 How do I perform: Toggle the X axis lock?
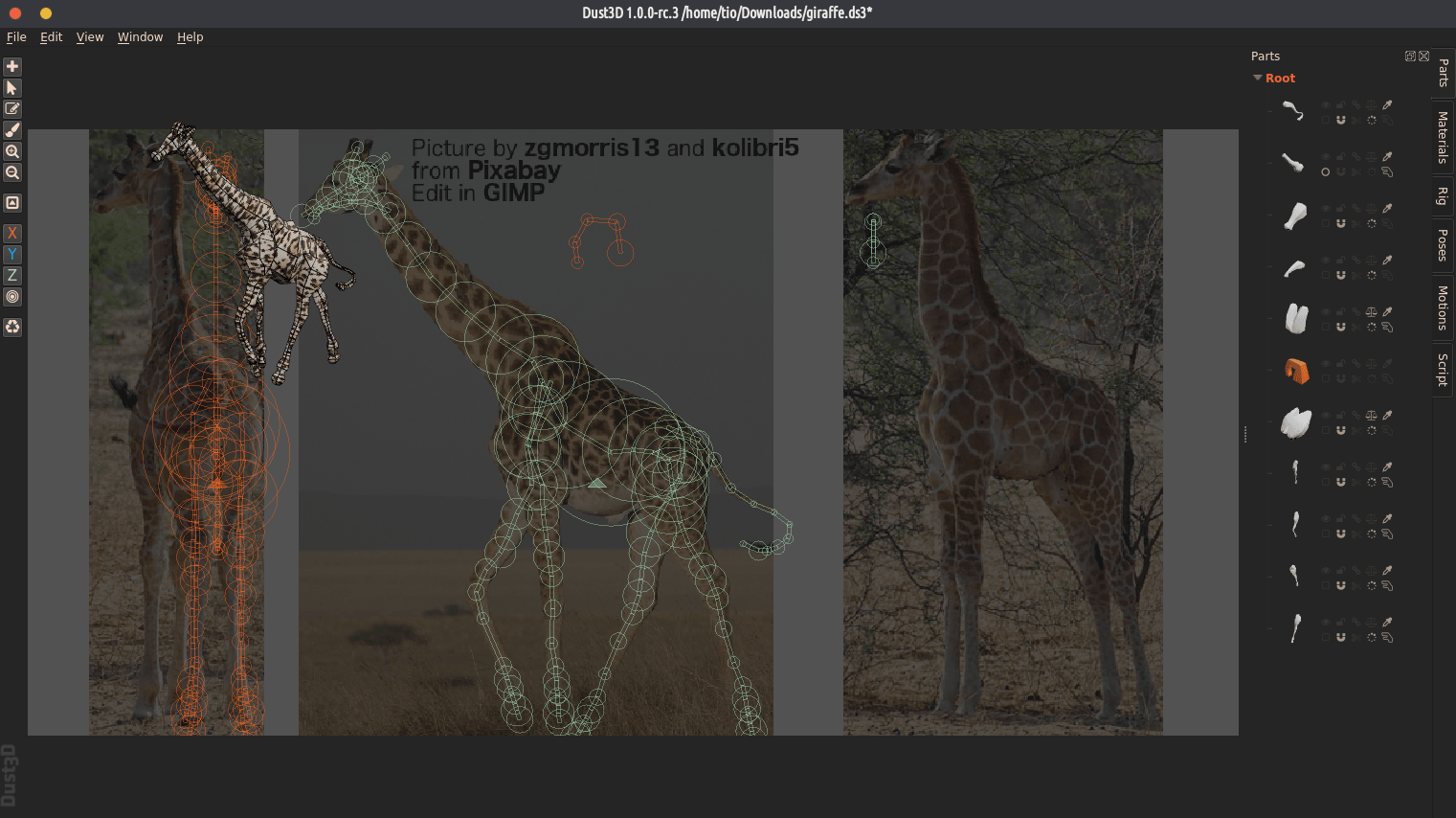12,233
